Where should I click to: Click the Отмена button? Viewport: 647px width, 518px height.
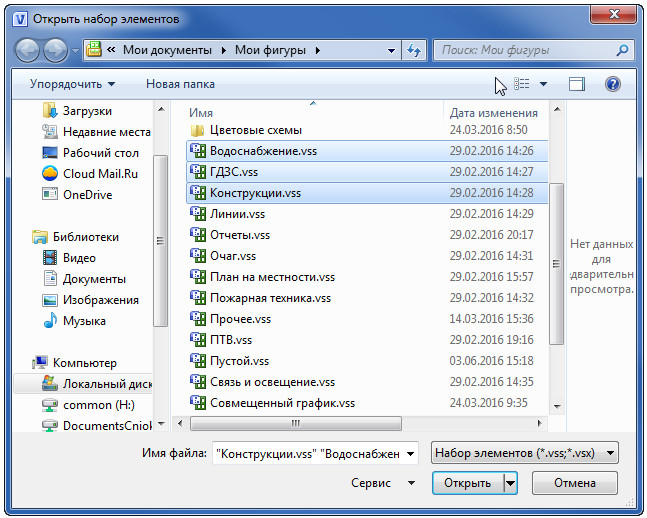click(x=575, y=483)
